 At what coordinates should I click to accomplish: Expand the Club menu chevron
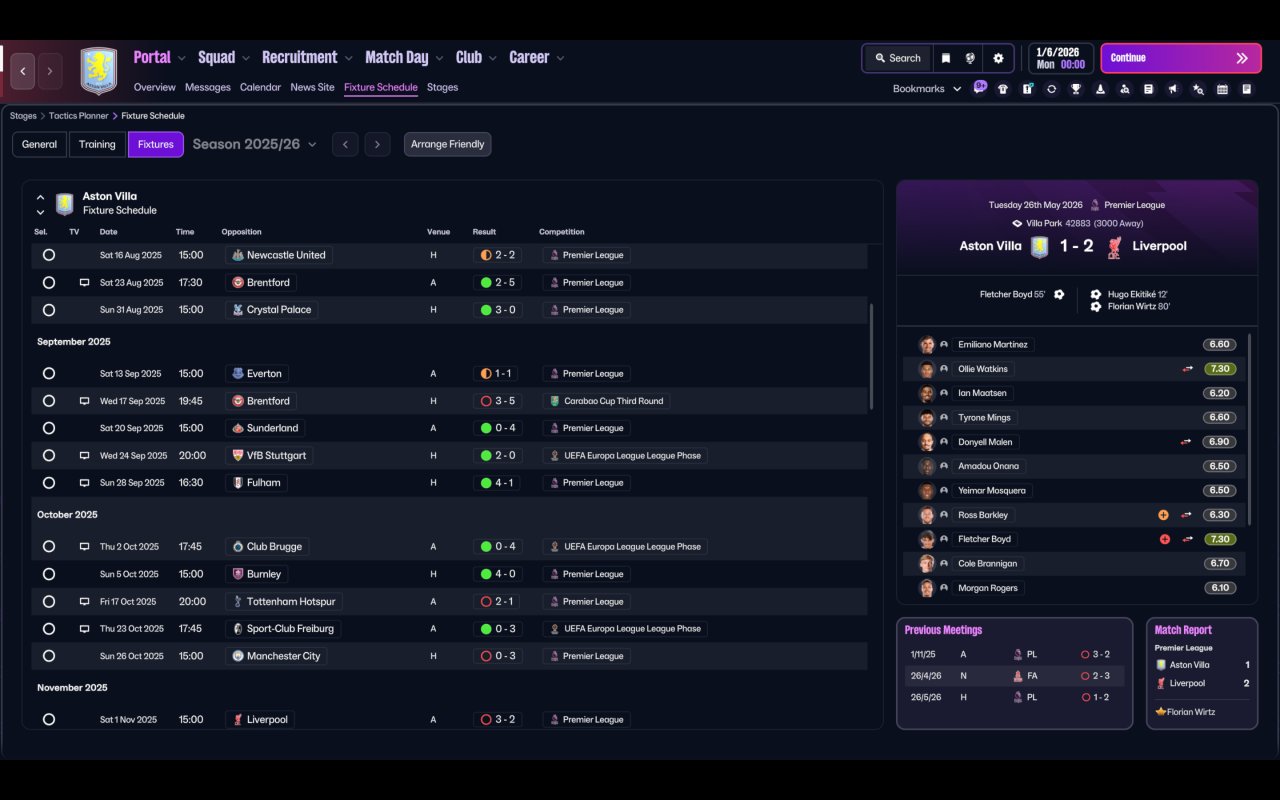point(492,58)
